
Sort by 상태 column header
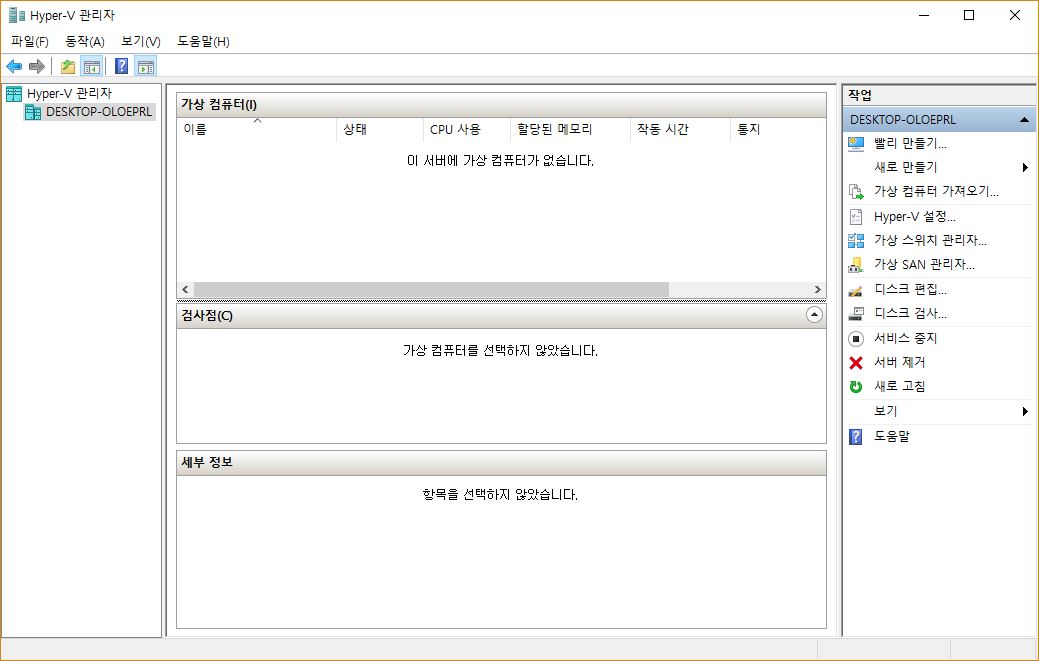point(380,130)
